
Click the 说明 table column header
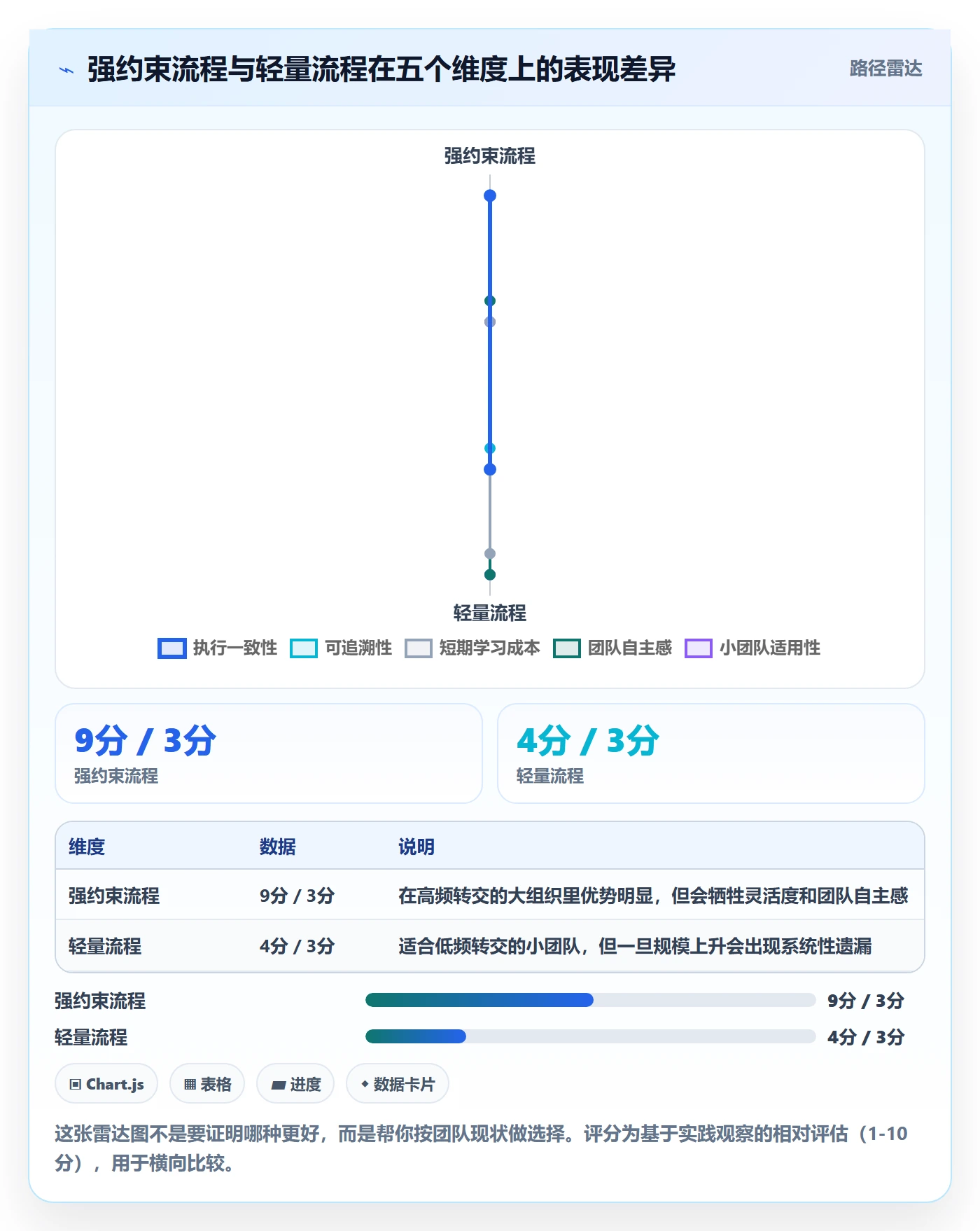tap(416, 847)
